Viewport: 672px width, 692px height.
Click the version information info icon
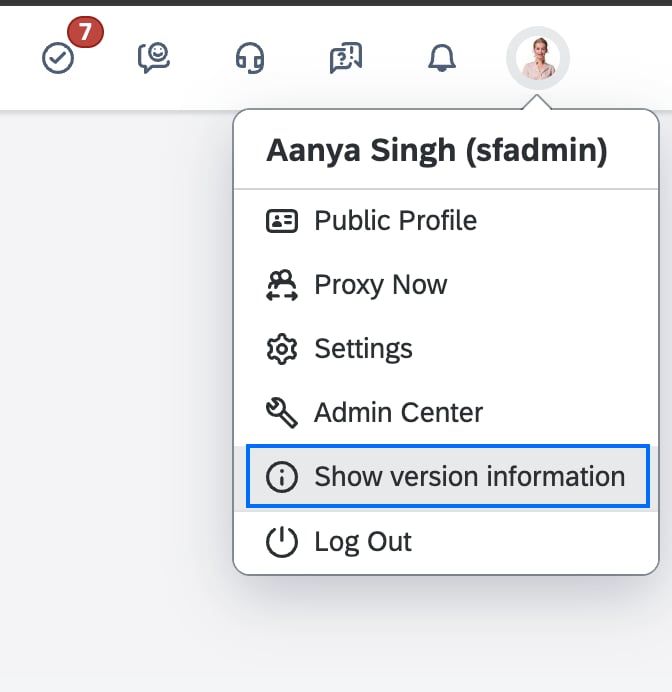(x=282, y=477)
